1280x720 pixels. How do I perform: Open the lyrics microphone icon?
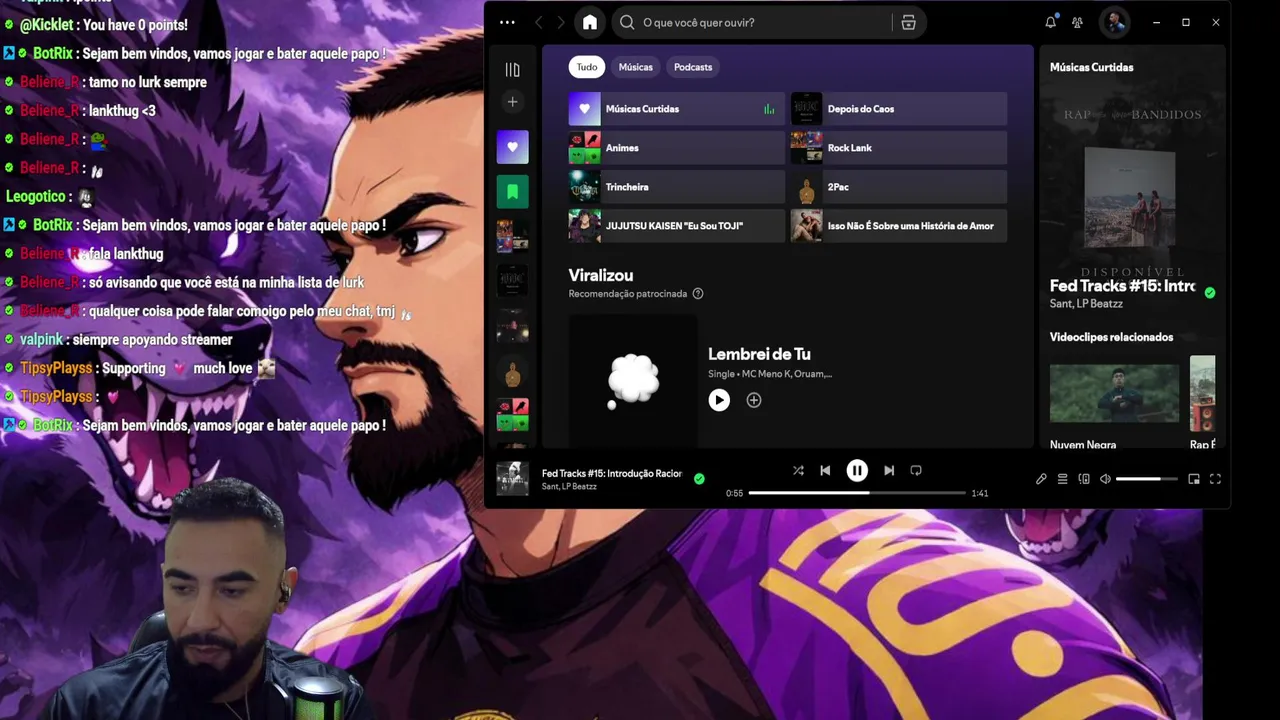coord(1041,479)
